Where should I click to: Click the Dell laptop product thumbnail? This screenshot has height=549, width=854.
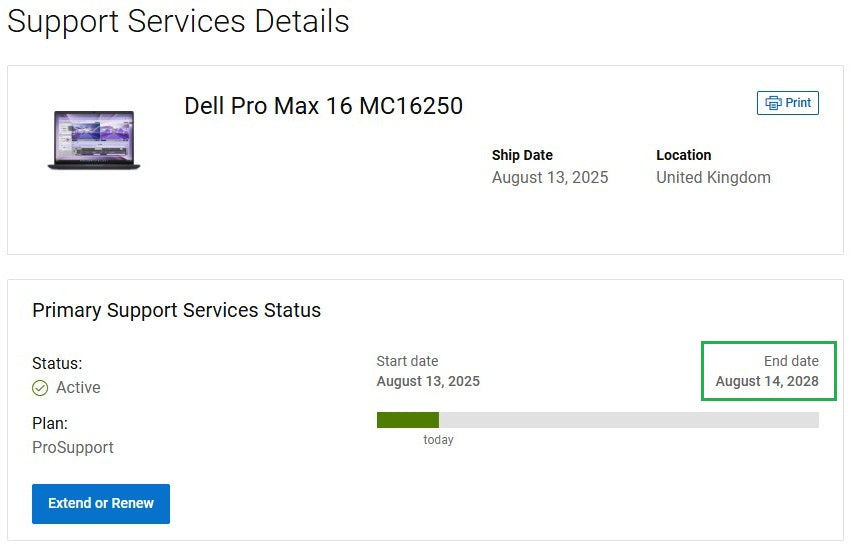click(x=94, y=140)
